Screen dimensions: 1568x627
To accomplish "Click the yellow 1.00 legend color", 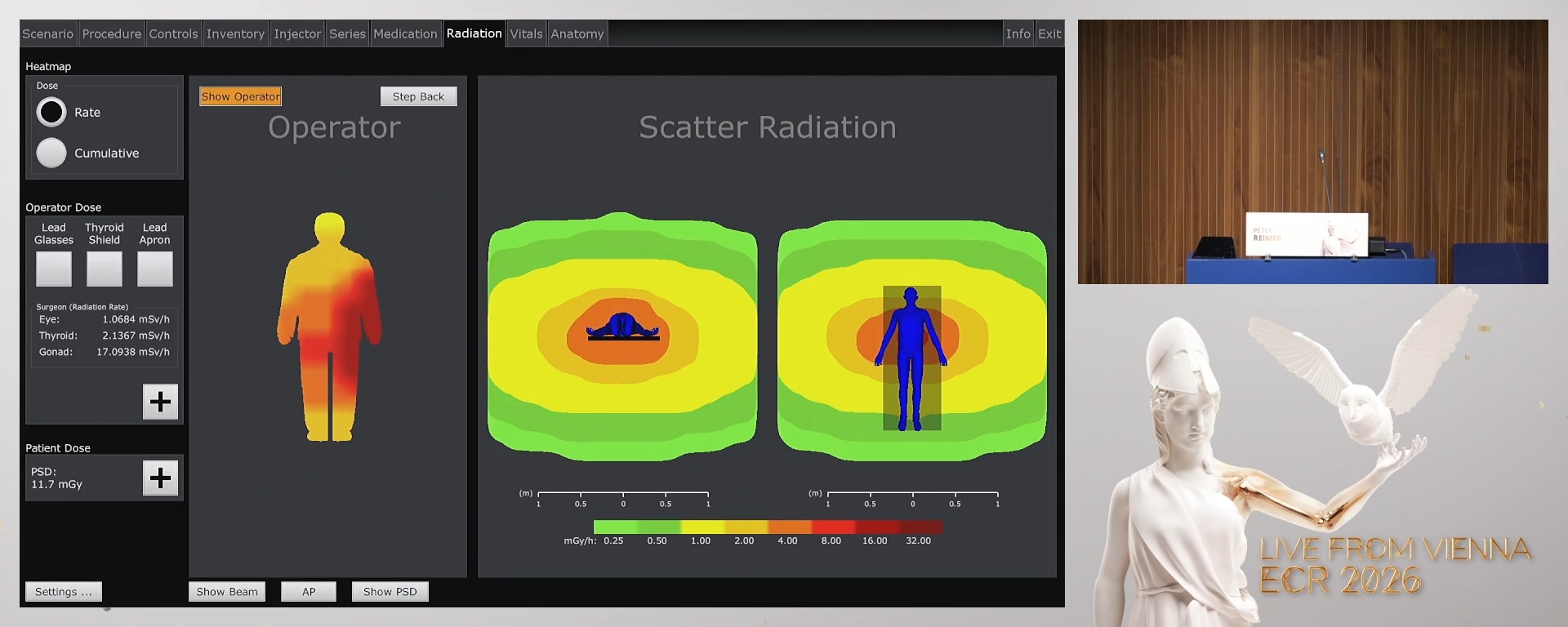I will click(x=702, y=527).
